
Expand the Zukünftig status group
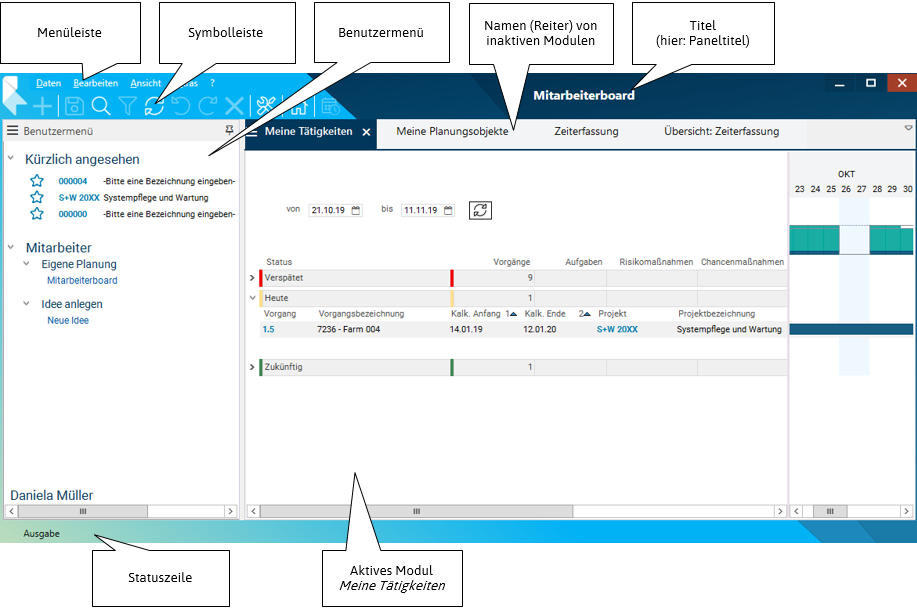(252, 368)
